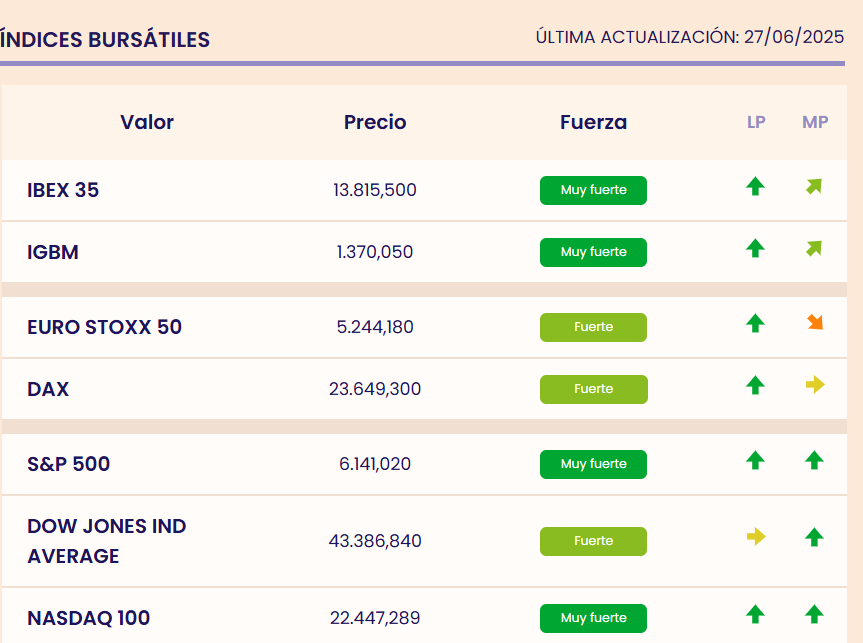Click S&P 500 'Muy fuerte' badge
The image size is (863, 643).
click(593, 464)
